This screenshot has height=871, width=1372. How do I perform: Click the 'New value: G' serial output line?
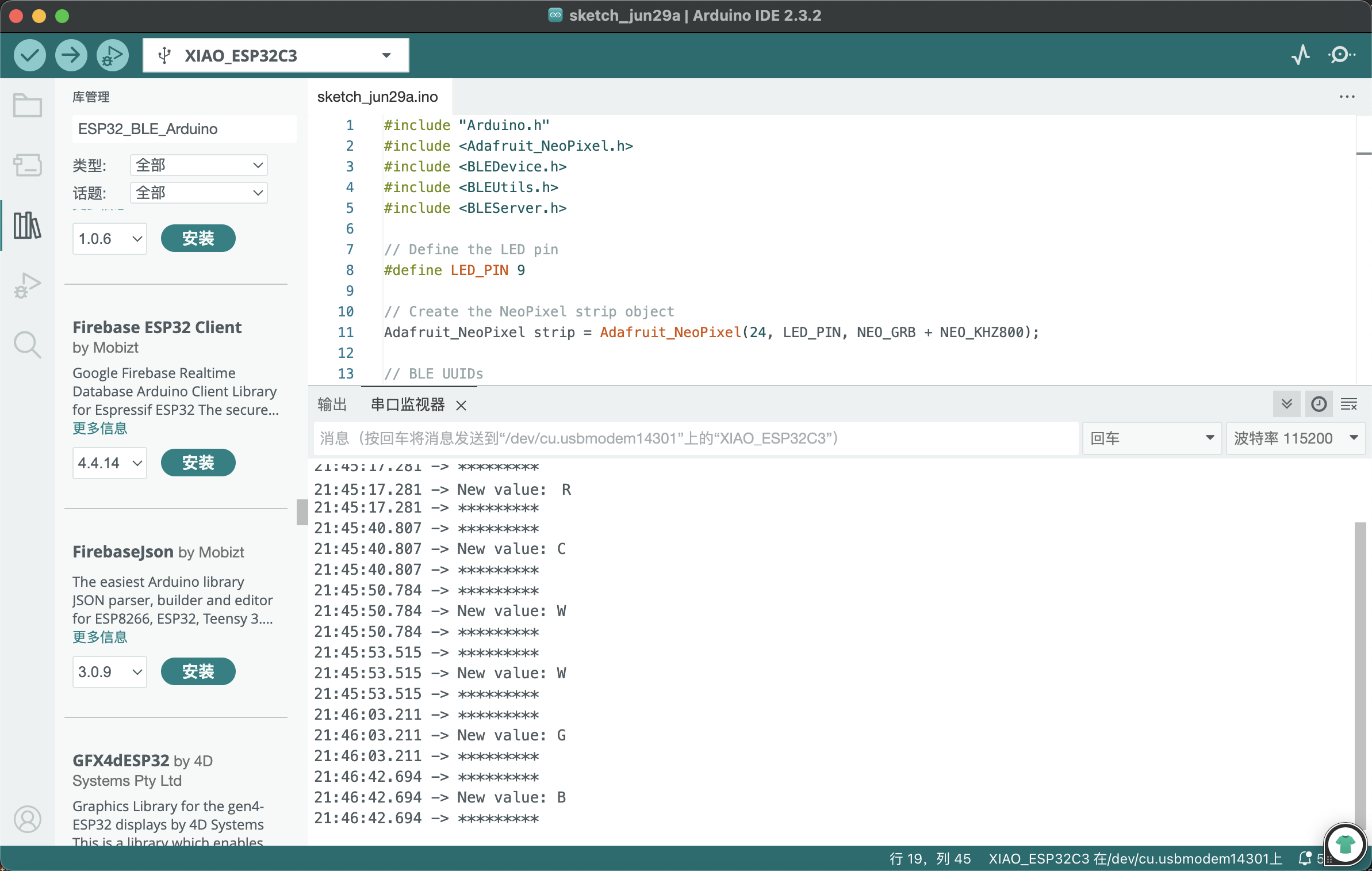440,735
